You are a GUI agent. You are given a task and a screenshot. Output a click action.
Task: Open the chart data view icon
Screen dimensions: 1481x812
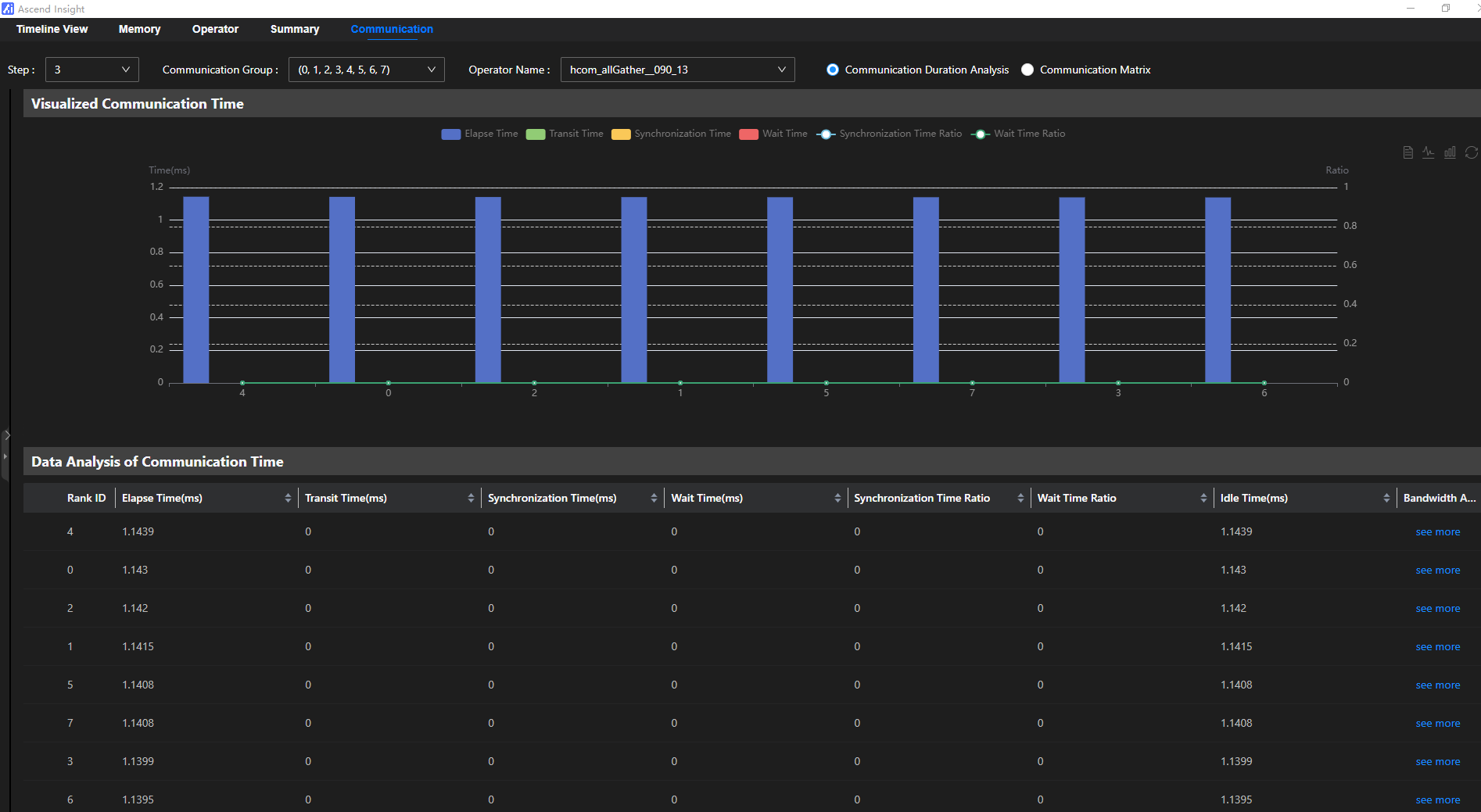[x=1407, y=152]
